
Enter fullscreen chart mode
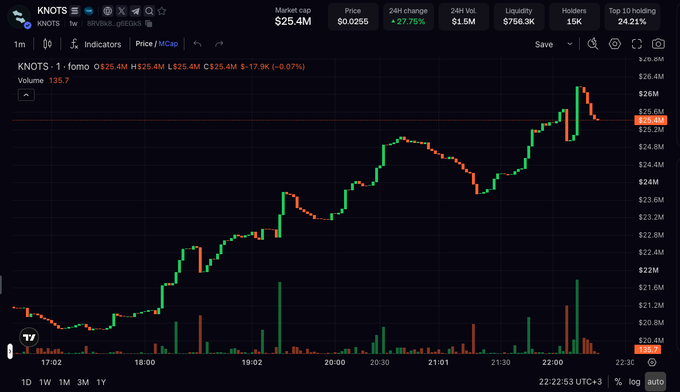click(637, 44)
